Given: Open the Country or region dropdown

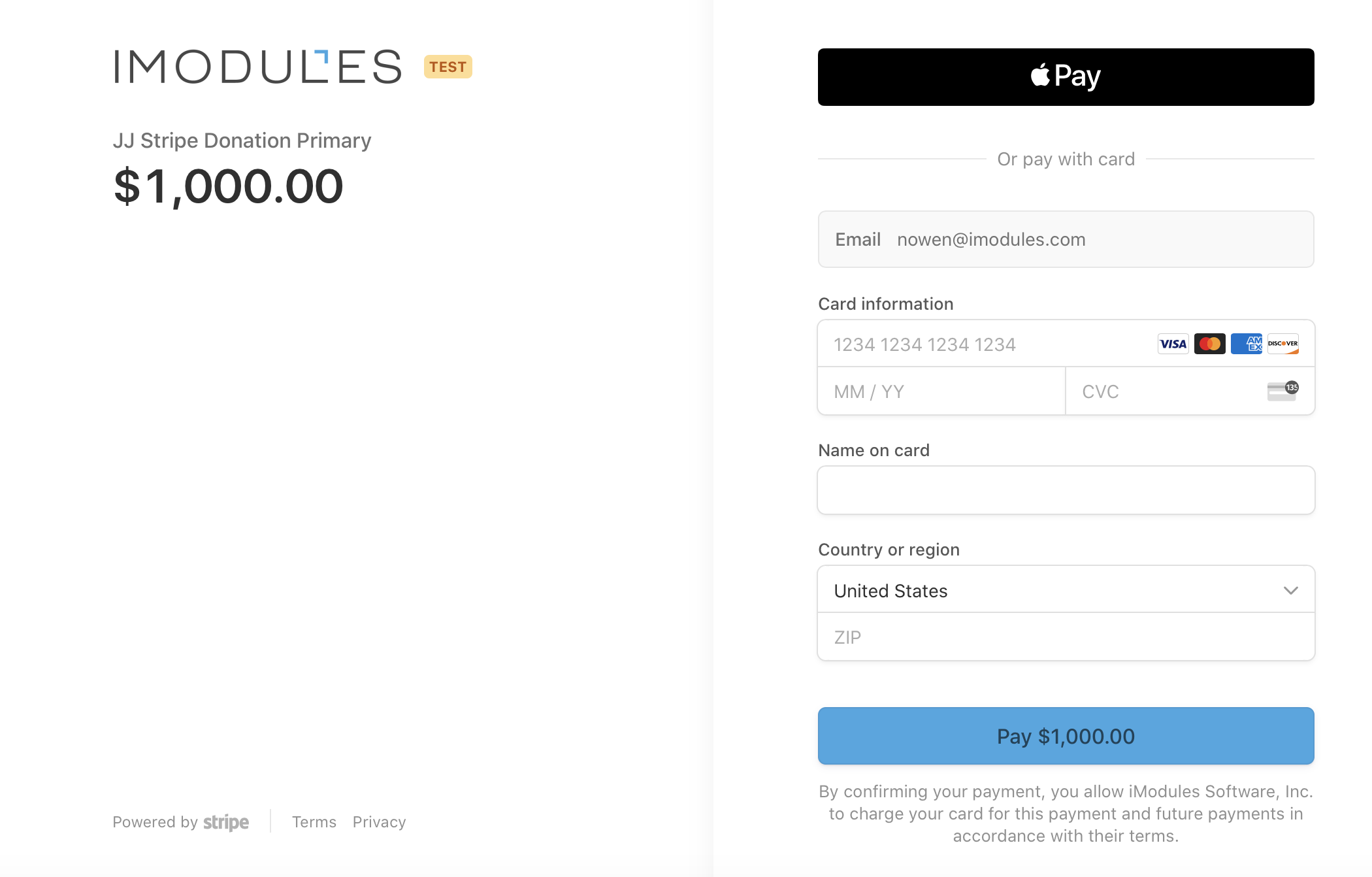Looking at the screenshot, I should click(x=1065, y=589).
